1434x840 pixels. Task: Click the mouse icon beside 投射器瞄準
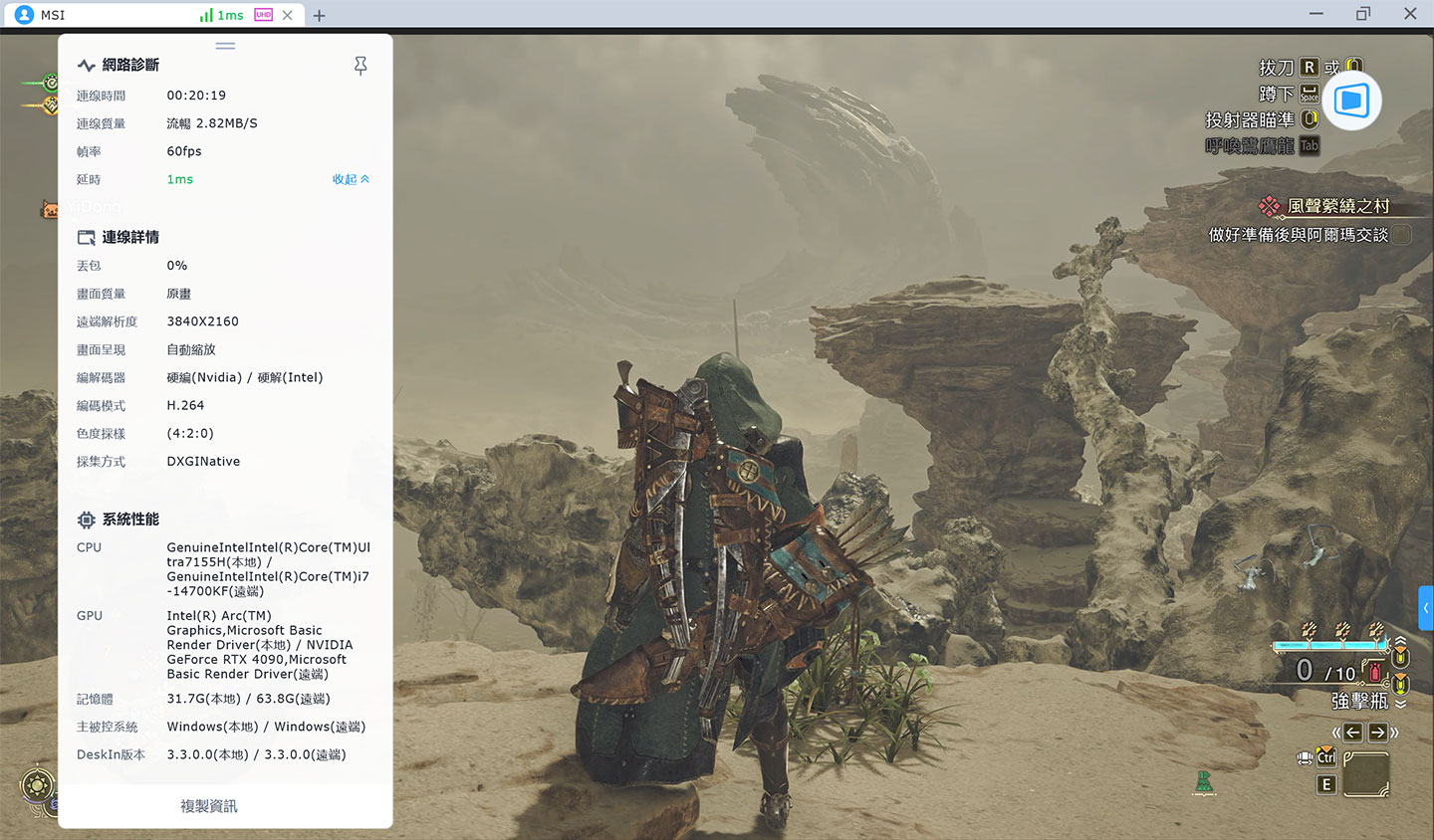(x=1311, y=119)
